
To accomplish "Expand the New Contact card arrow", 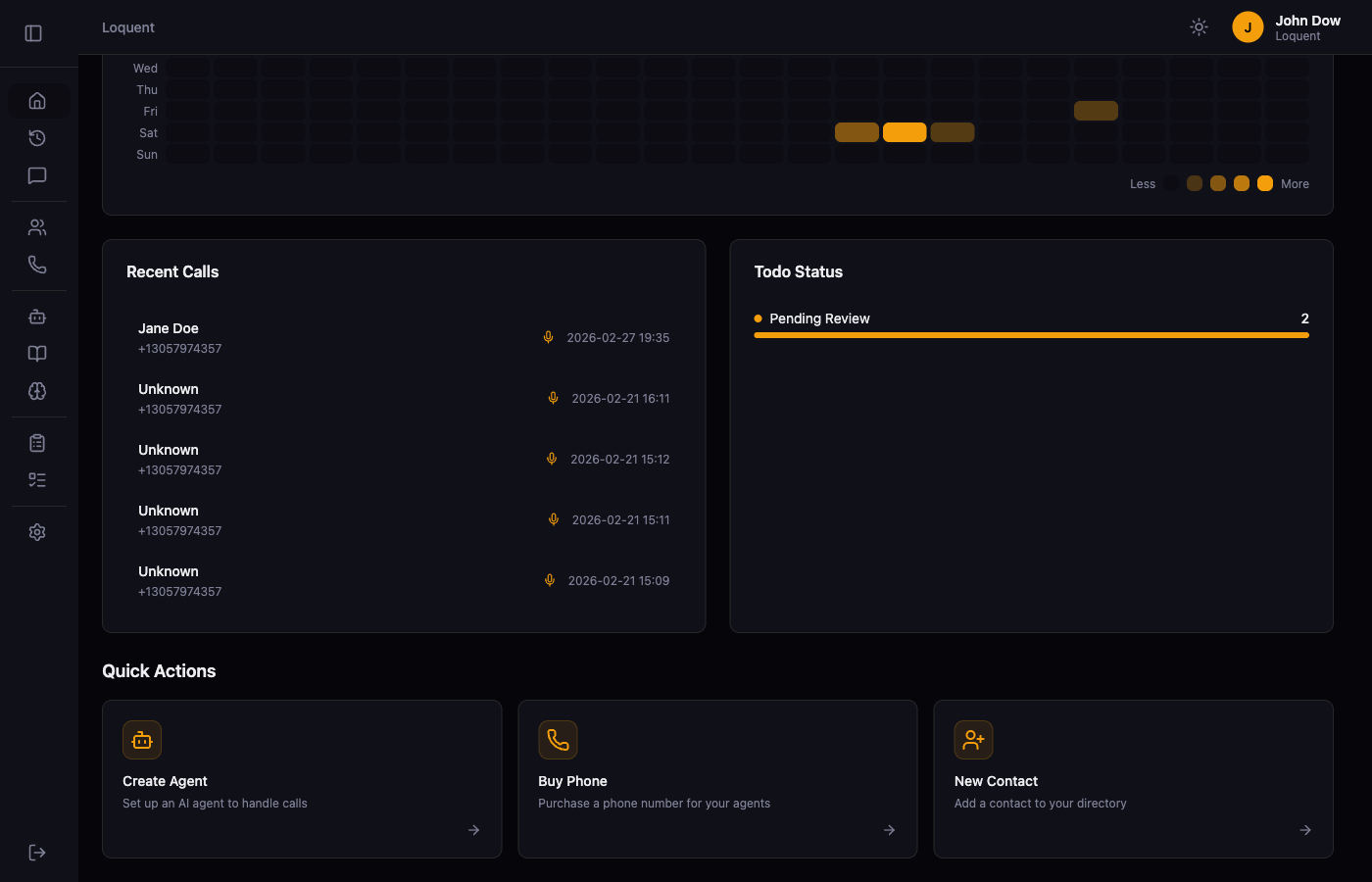I will pyautogui.click(x=1304, y=830).
